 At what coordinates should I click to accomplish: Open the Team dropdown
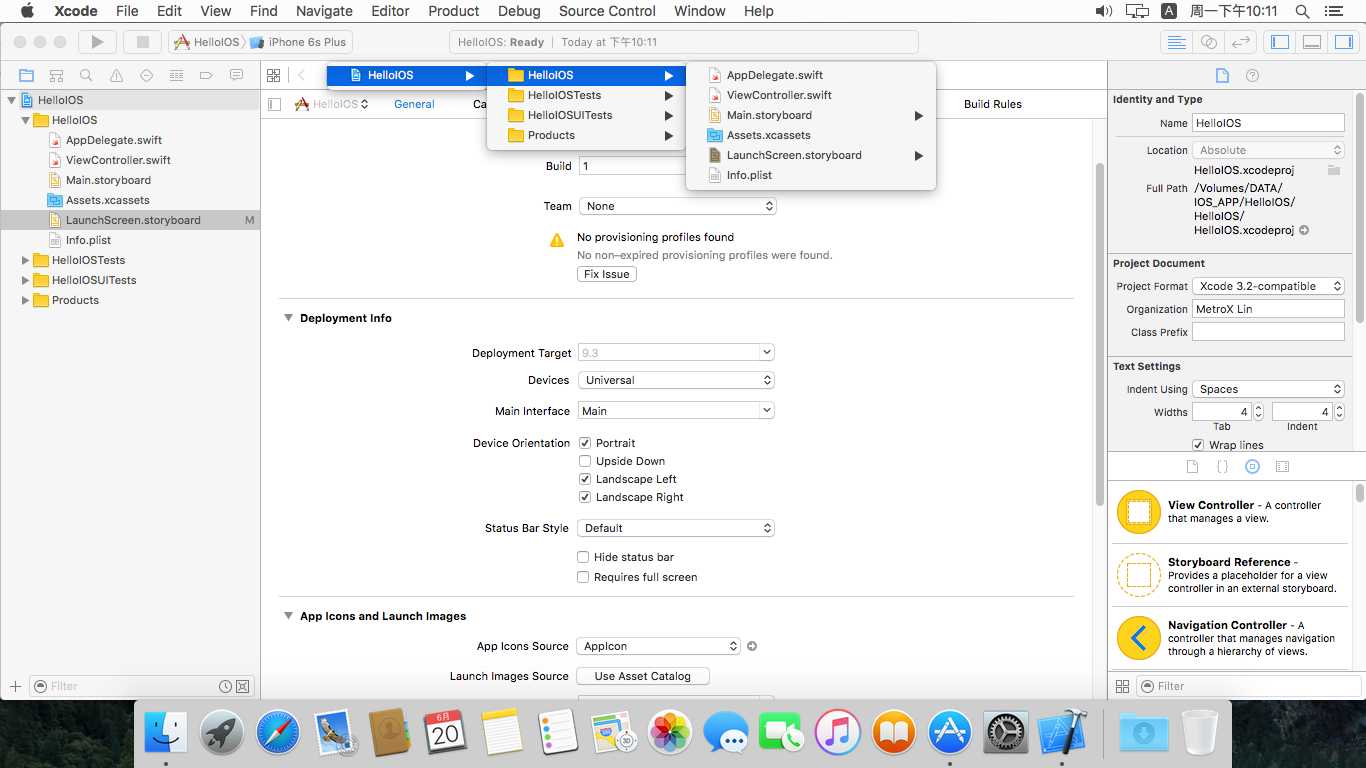point(677,206)
